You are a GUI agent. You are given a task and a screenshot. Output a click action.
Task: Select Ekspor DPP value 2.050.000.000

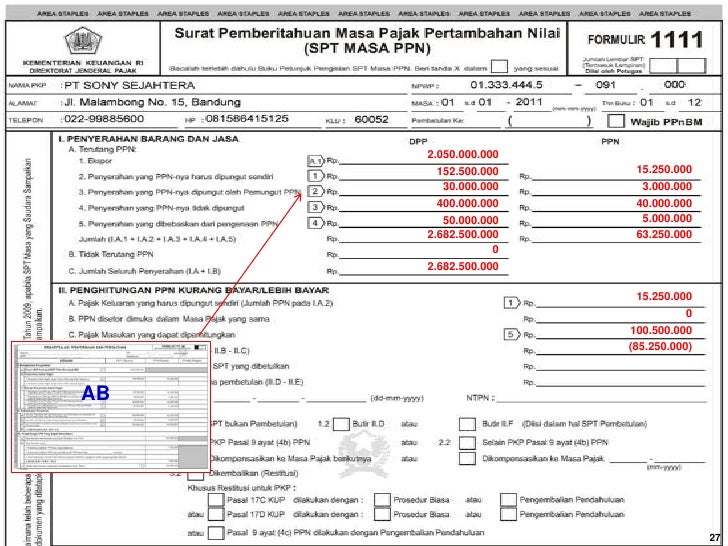pos(463,155)
